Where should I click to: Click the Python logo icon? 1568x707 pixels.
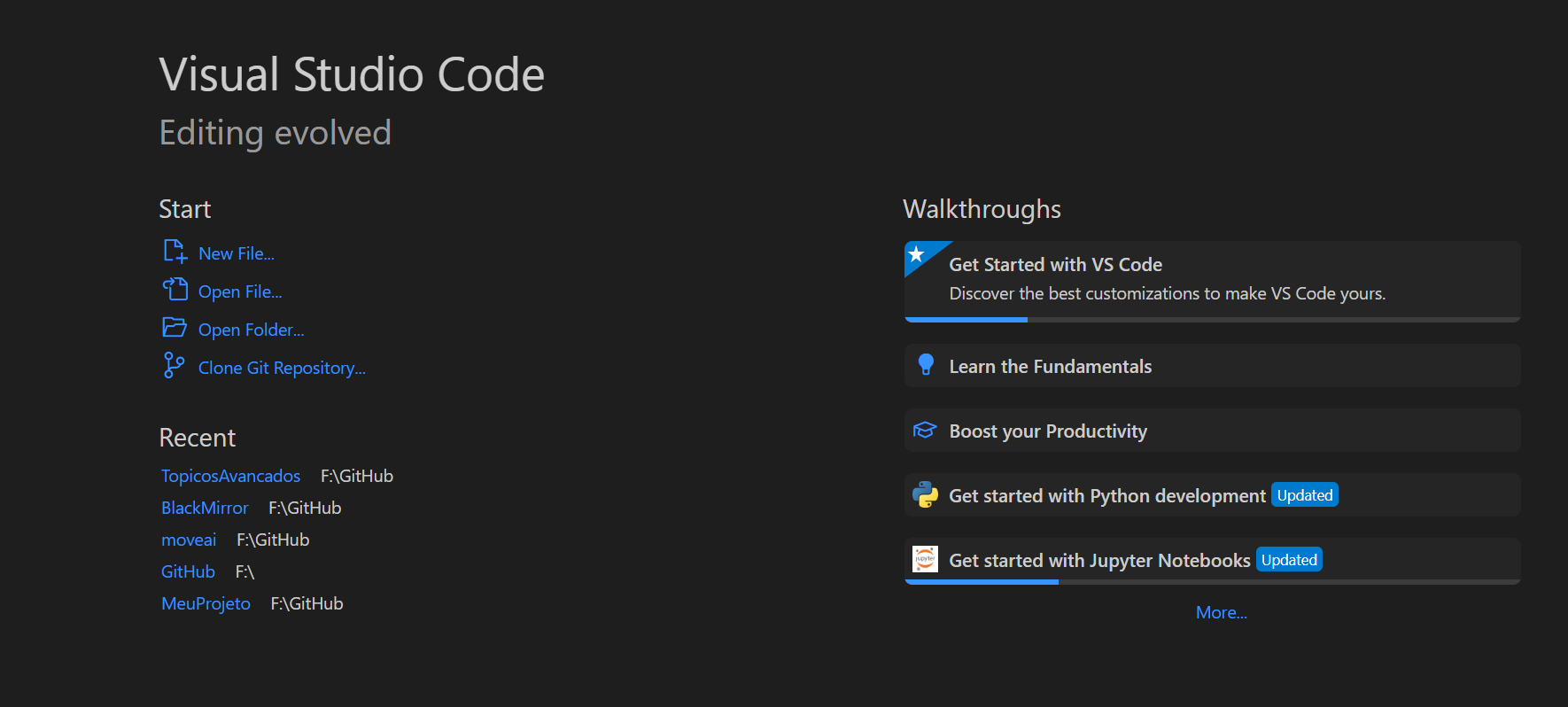[925, 494]
